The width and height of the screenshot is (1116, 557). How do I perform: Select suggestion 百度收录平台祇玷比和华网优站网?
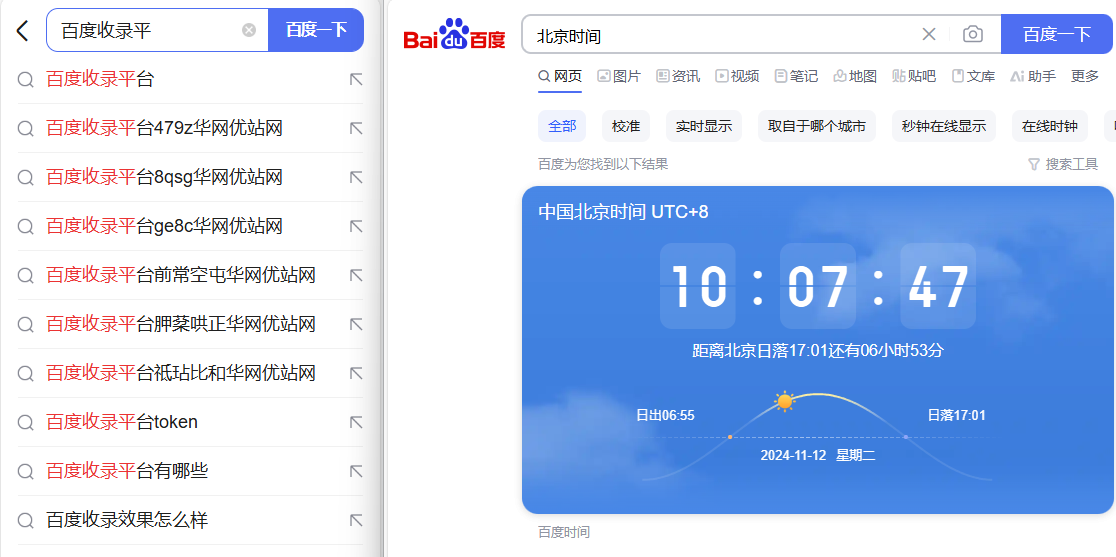tap(181, 373)
